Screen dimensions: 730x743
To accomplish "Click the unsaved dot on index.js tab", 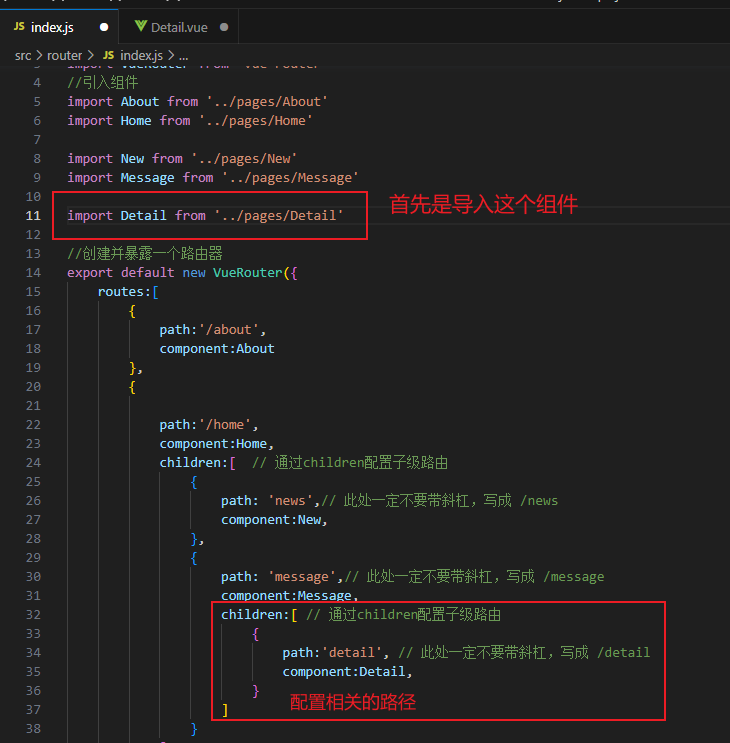I will click(x=104, y=27).
